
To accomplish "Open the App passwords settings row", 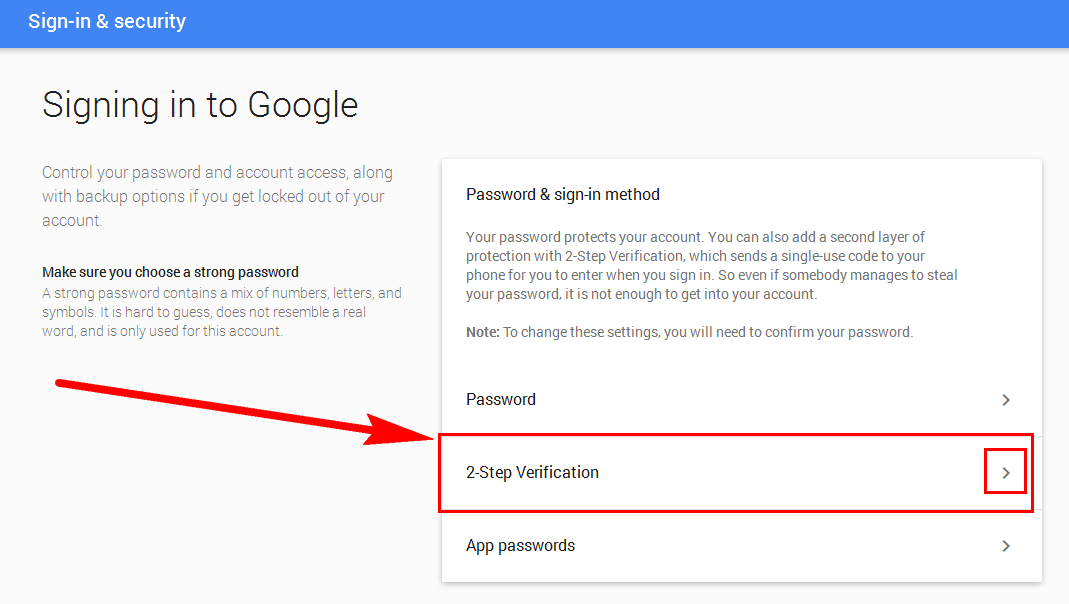I will pyautogui.click(x=520, y=545).
